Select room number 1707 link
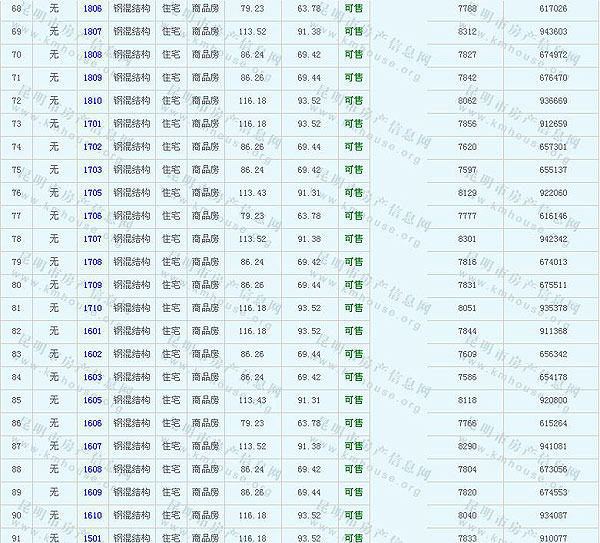Viewport: 600px width, 543px height. [x=92, y=239]
